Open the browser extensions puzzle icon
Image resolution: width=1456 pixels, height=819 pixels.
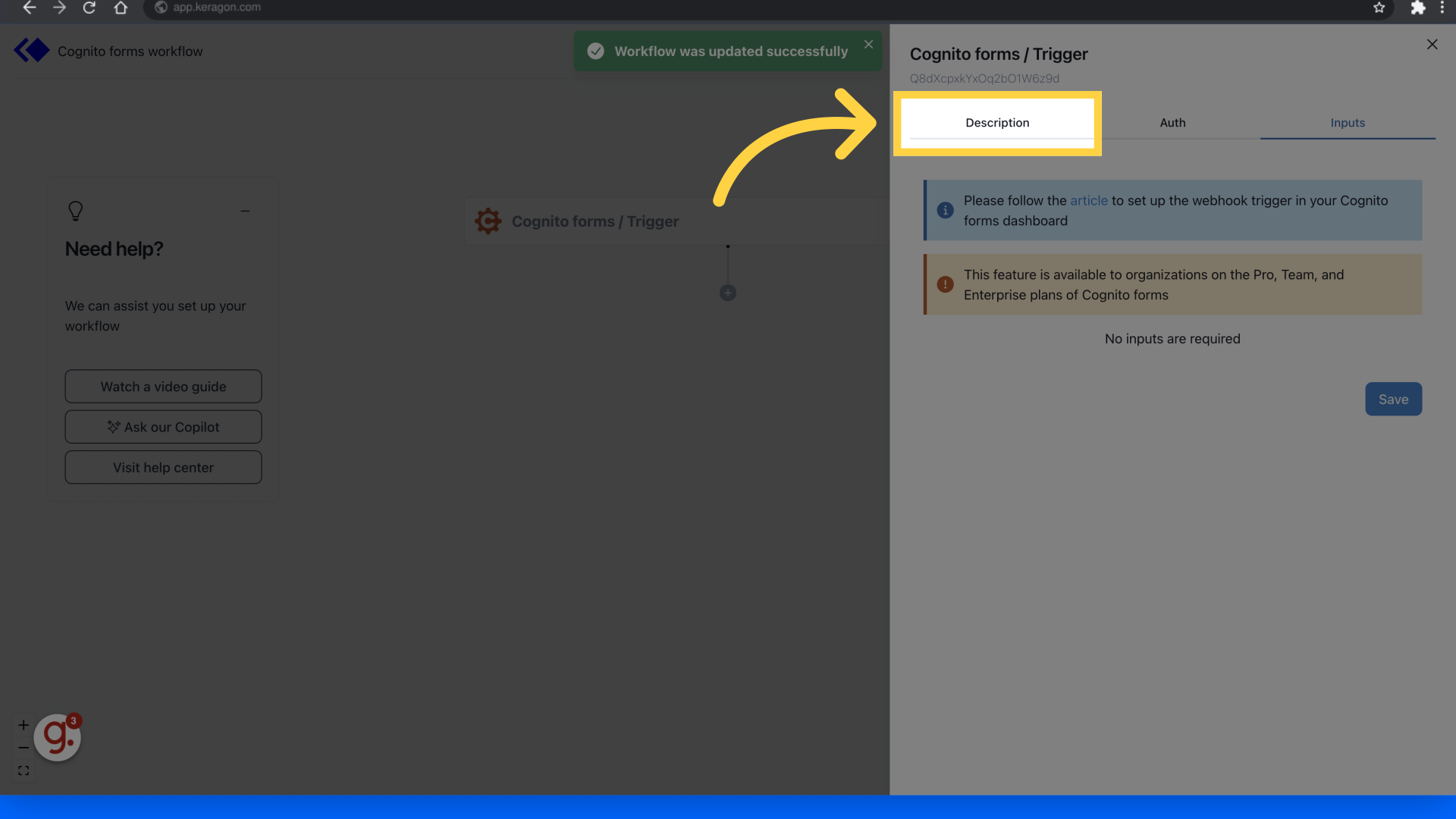[1418, 8]
